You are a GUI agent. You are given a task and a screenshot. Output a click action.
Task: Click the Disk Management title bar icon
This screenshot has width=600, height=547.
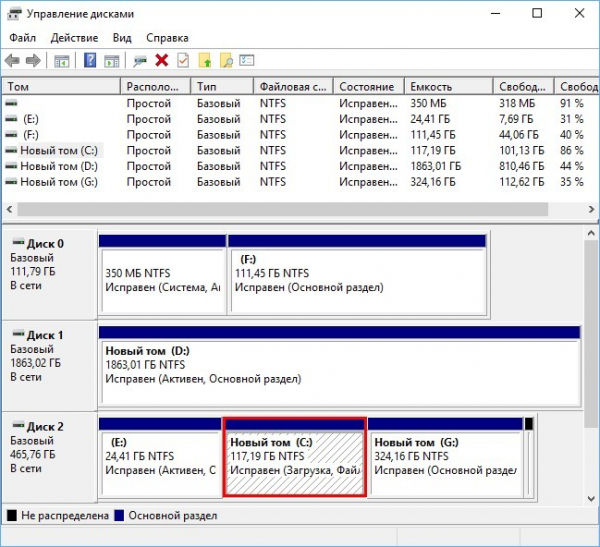pyautogui.click(x=15, y=14)
